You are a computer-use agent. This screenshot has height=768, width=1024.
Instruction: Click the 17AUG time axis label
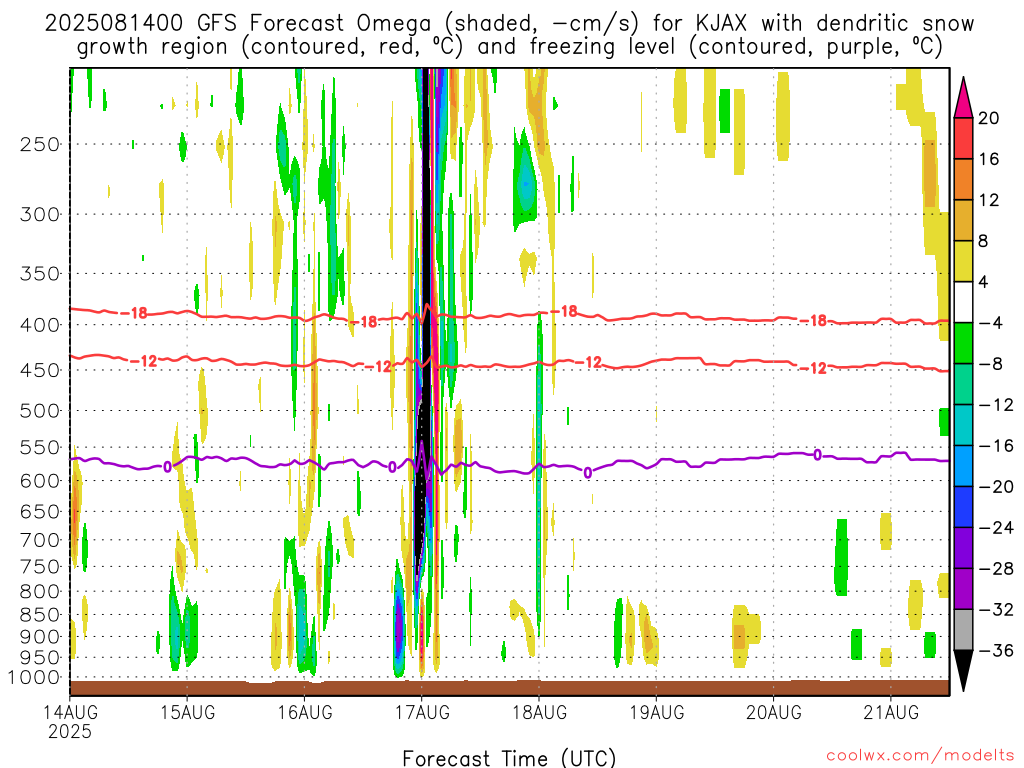(x=422, y=712)
